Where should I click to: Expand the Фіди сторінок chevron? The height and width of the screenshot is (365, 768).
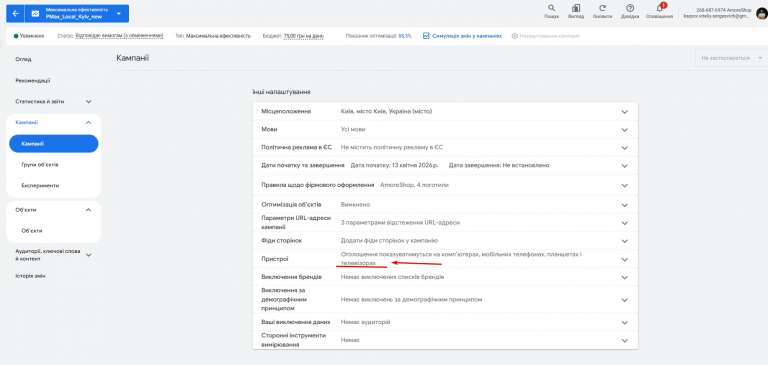[x=624, y=241]
